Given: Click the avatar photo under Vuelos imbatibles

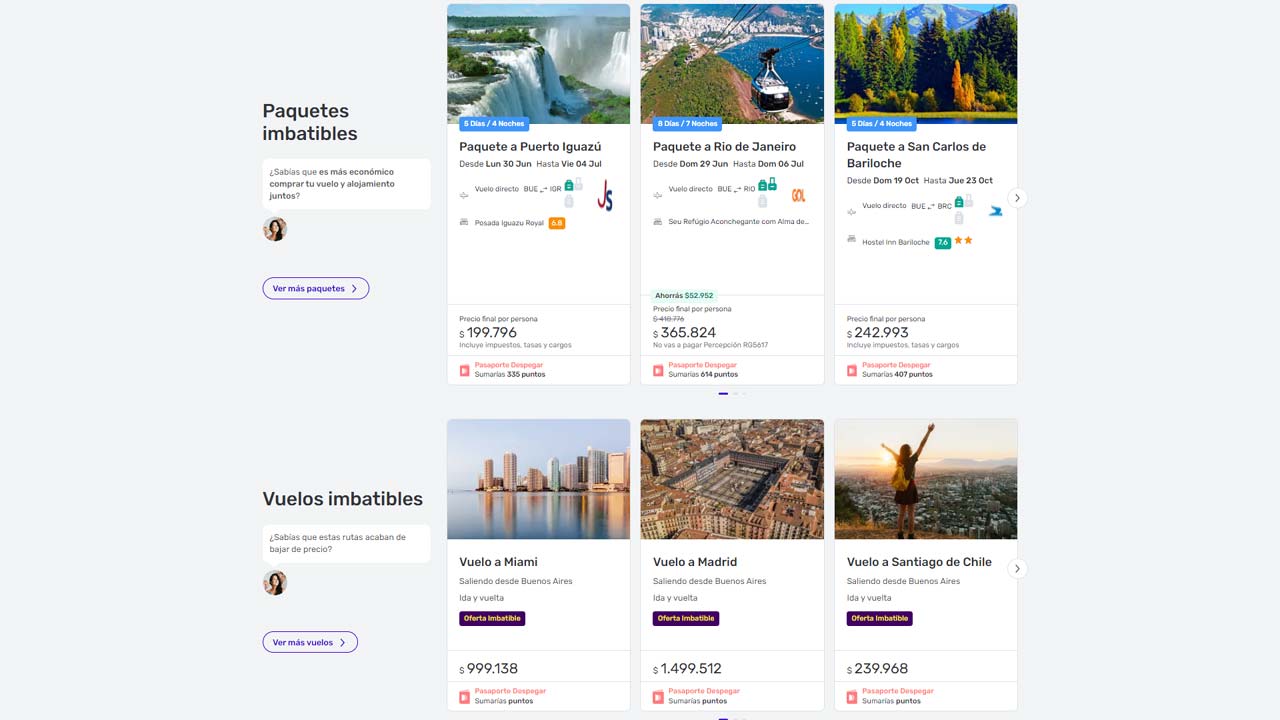Looking at the screenshot, I should tap(275, 582).
